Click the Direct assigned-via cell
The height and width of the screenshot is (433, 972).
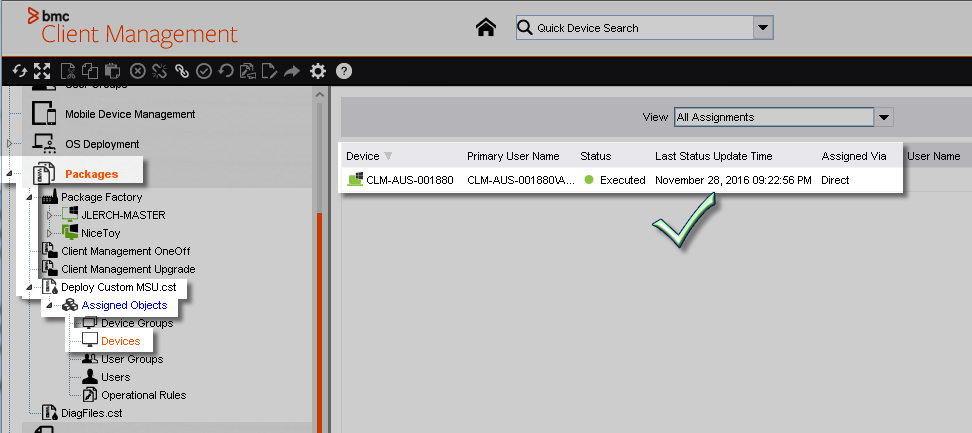tap(835, 180)
